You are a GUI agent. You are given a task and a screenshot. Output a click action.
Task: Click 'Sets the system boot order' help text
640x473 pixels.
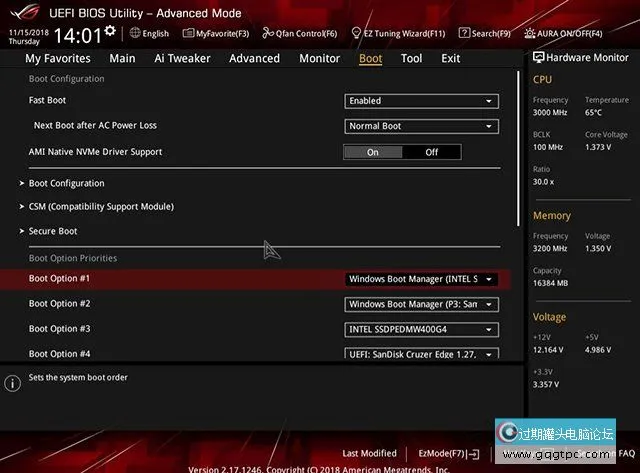[x=78, y=378]
